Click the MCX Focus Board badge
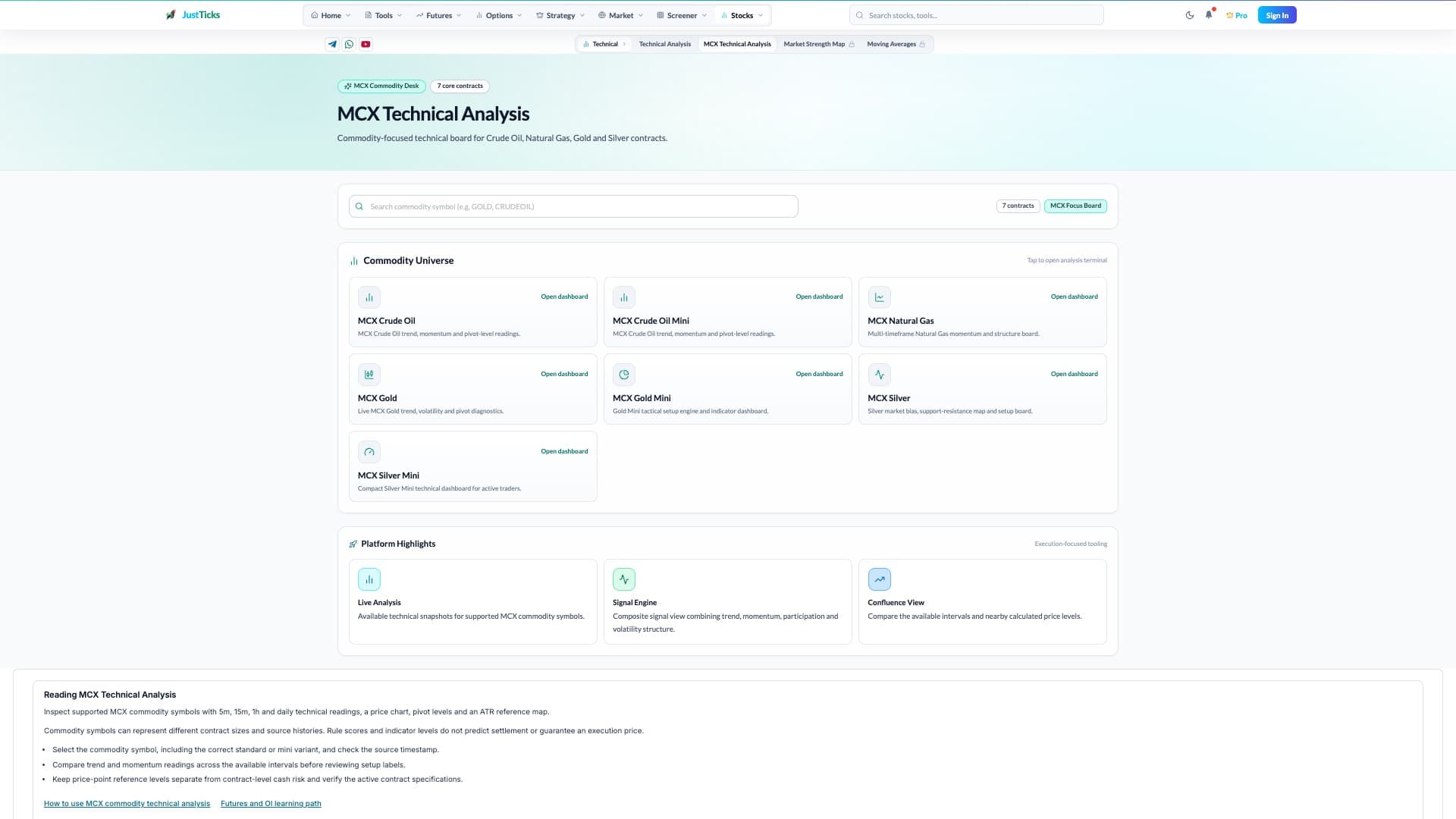This screenshot has height=819, width=1456. 1075,206
